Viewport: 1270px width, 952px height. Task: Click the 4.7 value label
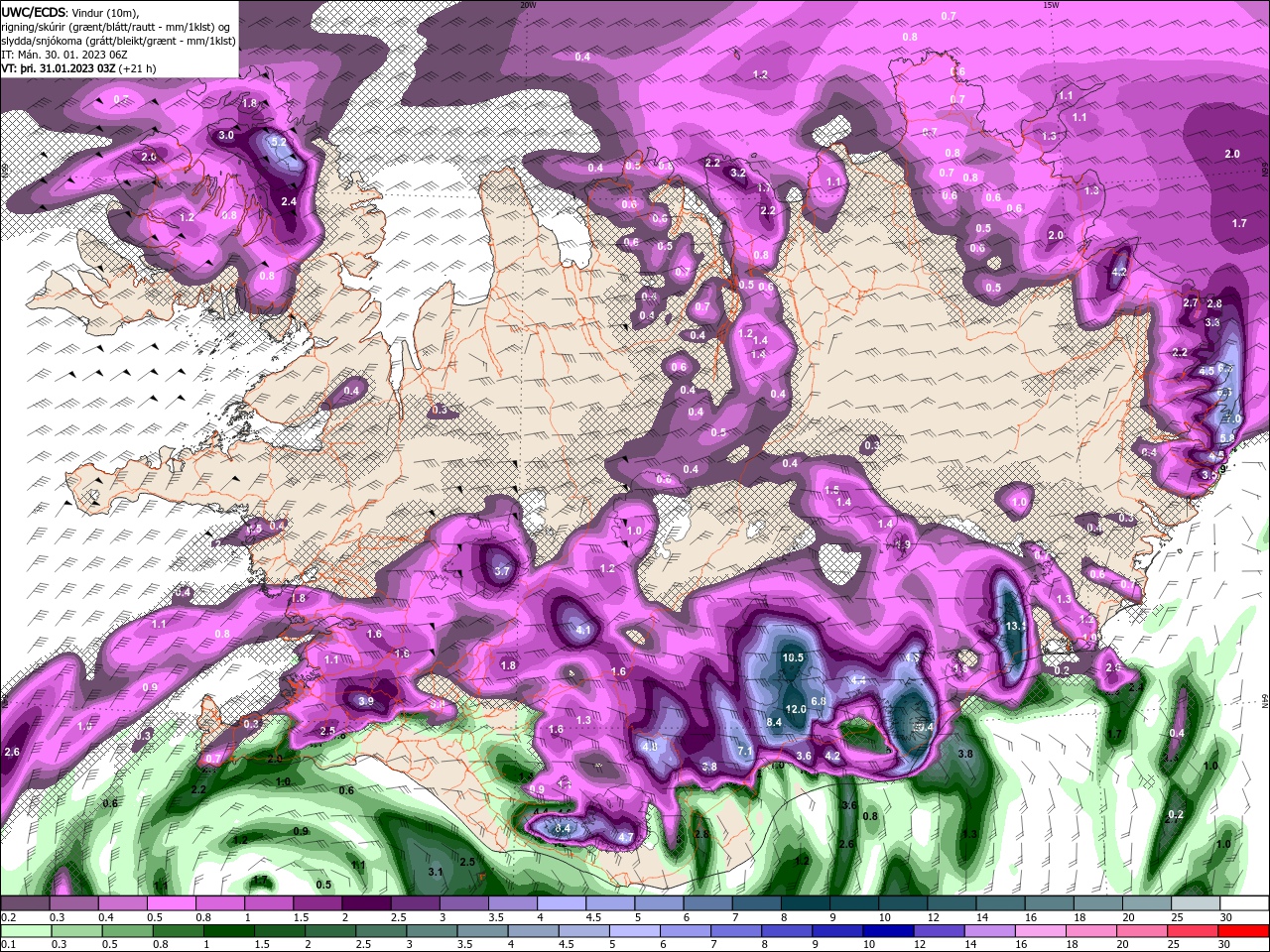626,838
